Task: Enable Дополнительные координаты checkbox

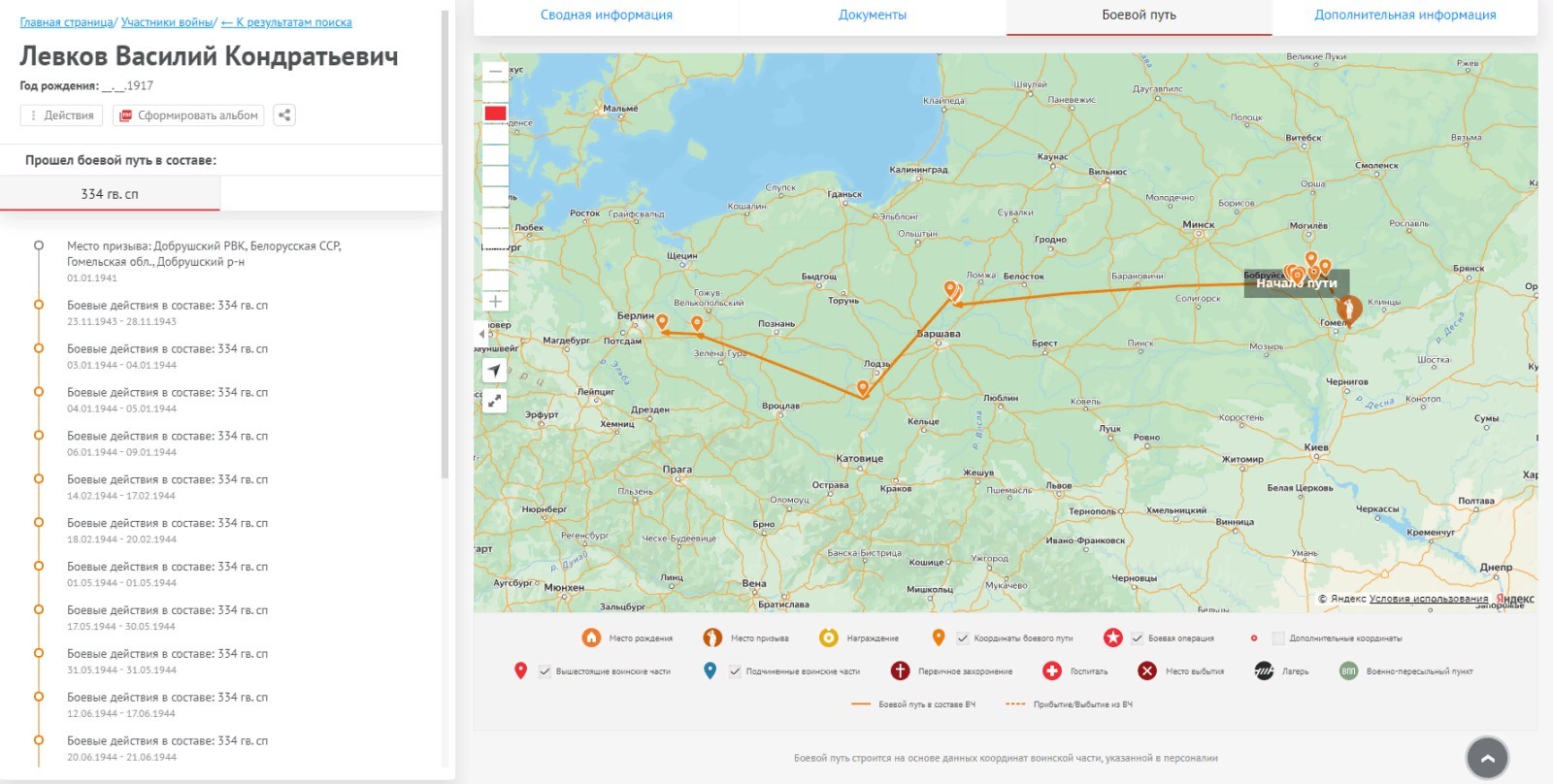Action: pos(1278,638)
